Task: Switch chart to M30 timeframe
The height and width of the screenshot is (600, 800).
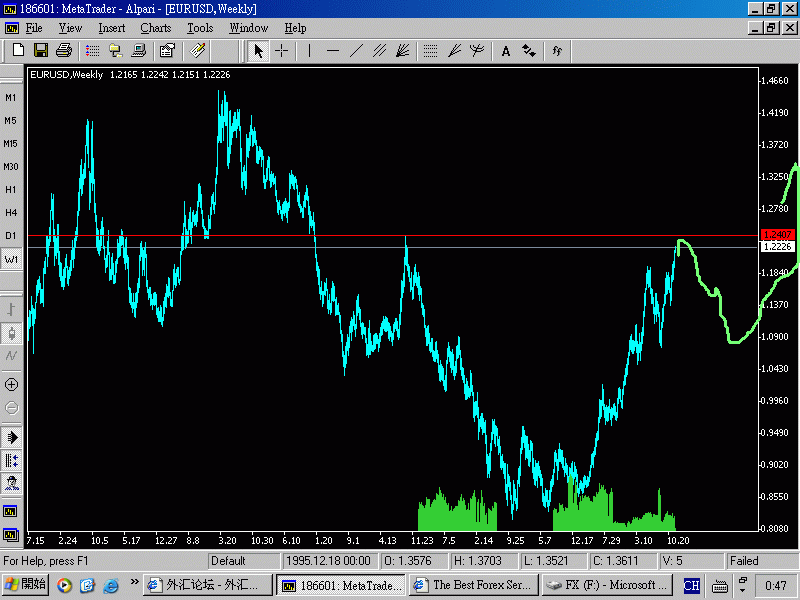Action: (11, 166)
